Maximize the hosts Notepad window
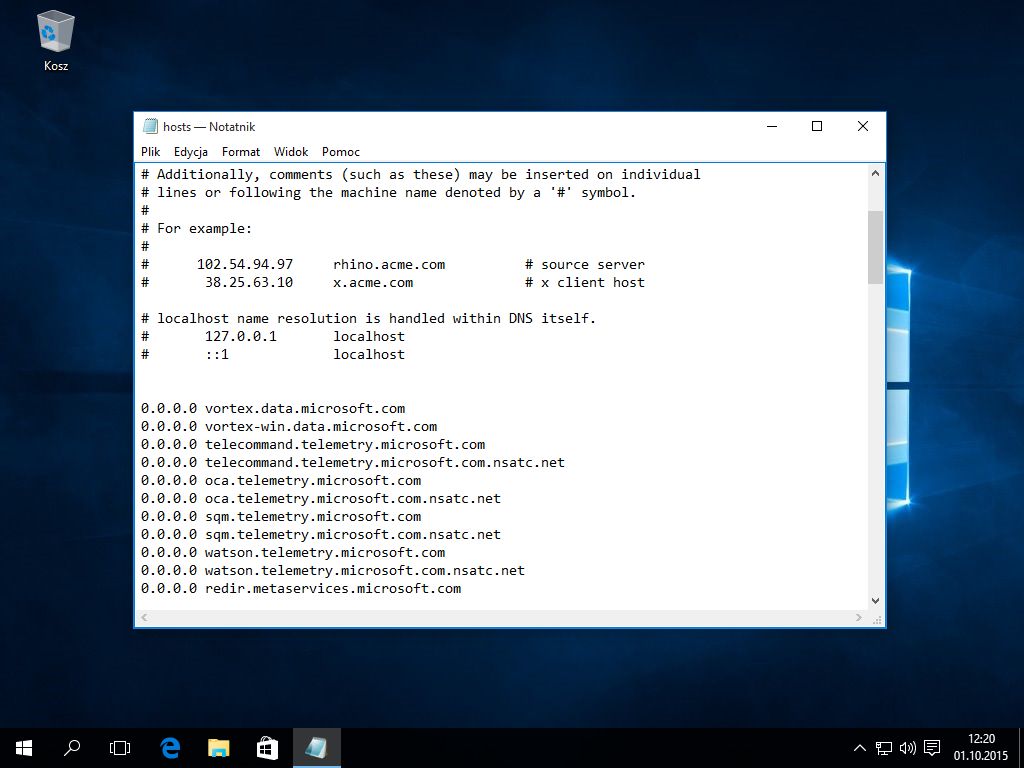 pyautogui.click(x=817, y=126)
